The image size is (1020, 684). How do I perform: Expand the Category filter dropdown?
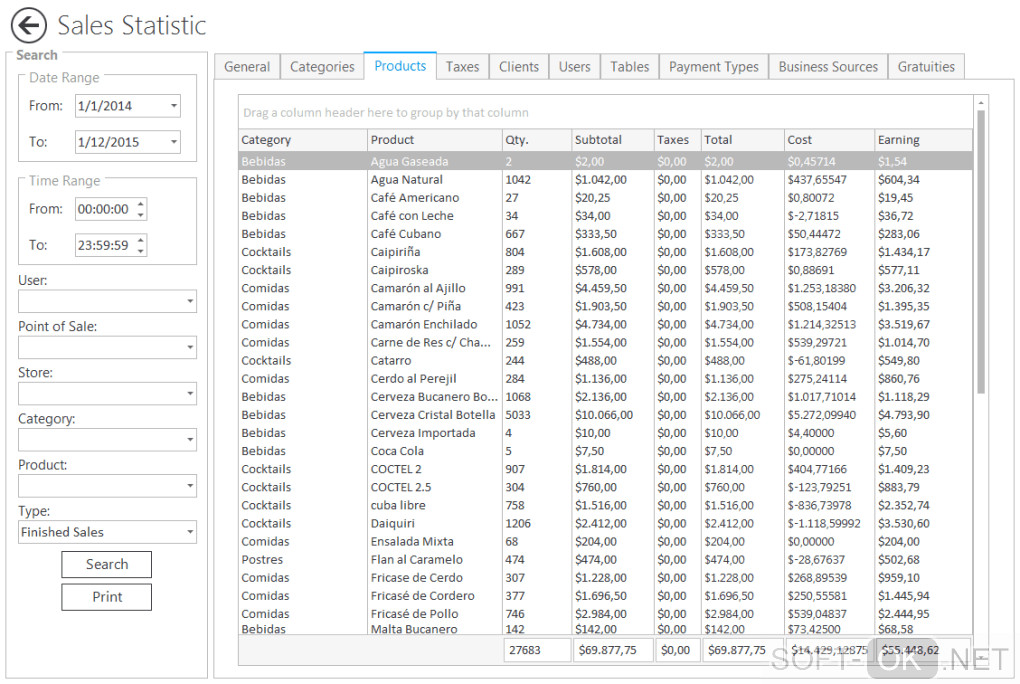[190, 440]
